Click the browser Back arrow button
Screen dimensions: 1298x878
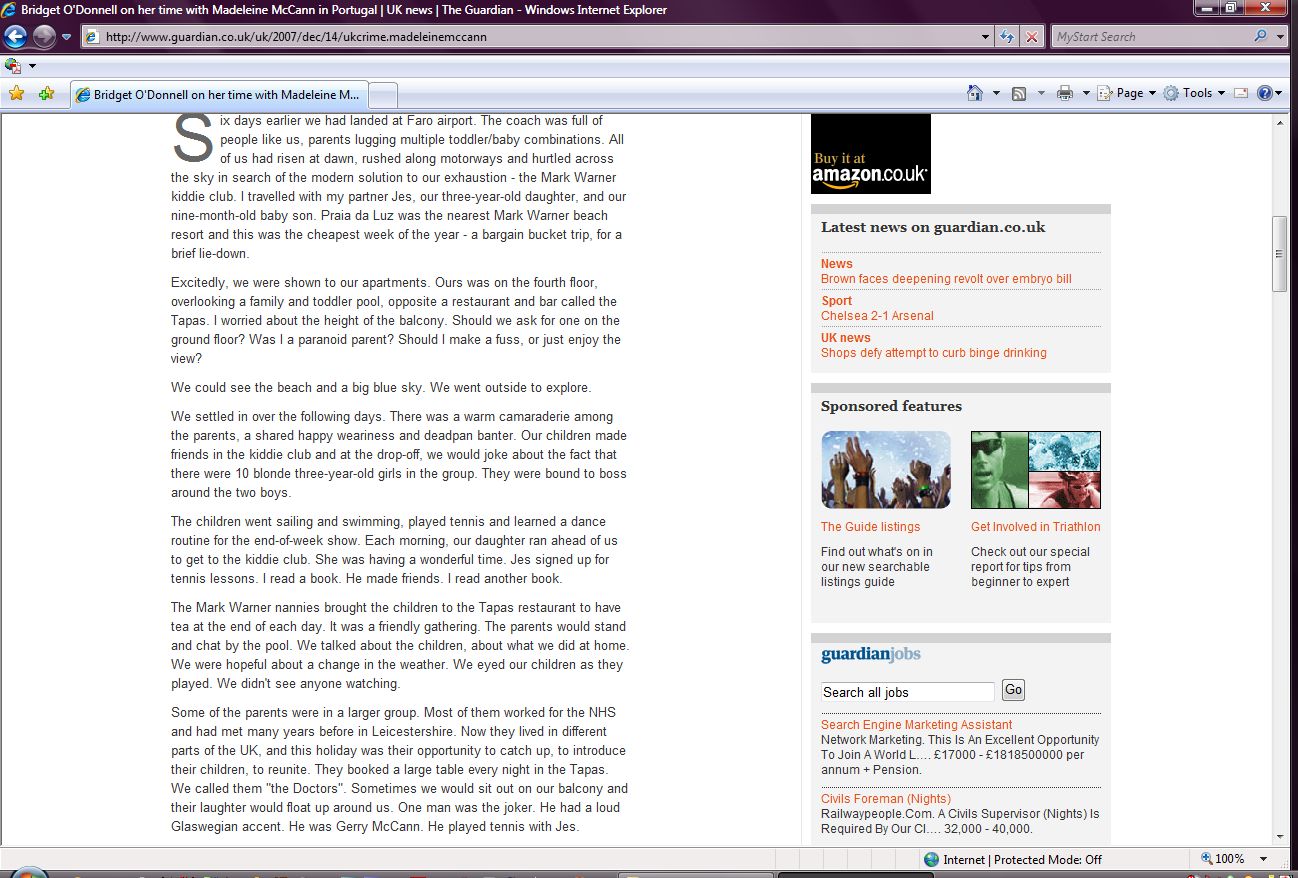pyautogui.click(x=15, y=37)
